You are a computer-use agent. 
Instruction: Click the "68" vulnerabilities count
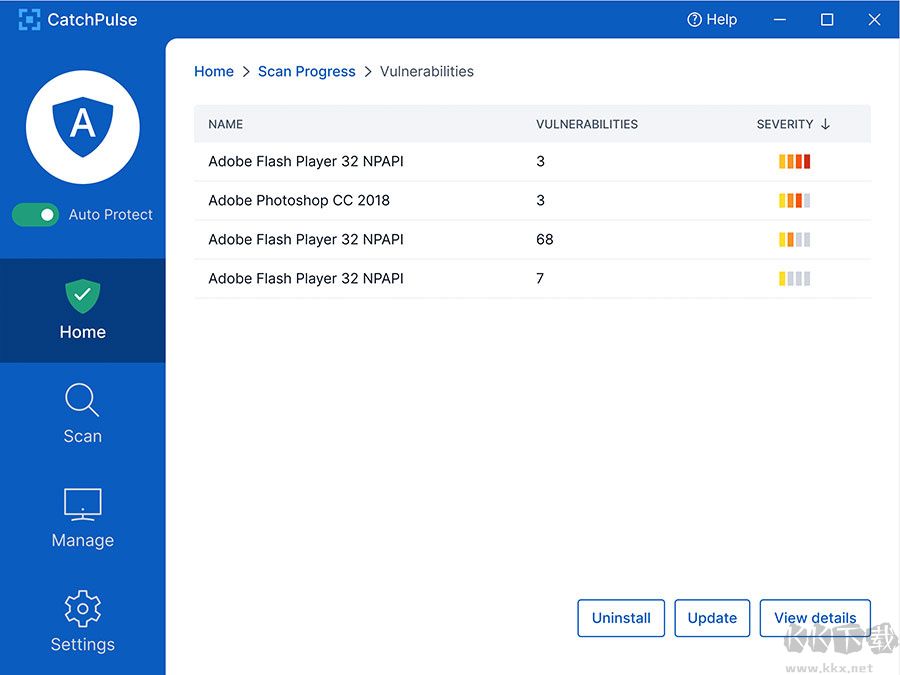coord(545,239)
